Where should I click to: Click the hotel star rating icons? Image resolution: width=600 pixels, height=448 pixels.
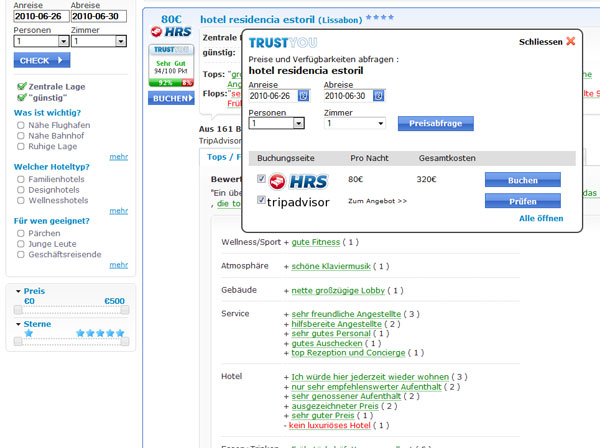[x=380, y=17]
